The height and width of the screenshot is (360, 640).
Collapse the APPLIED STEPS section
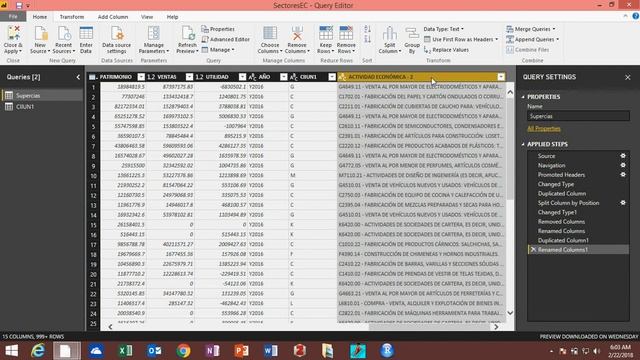pyautogui.click(x=523, y=144)
